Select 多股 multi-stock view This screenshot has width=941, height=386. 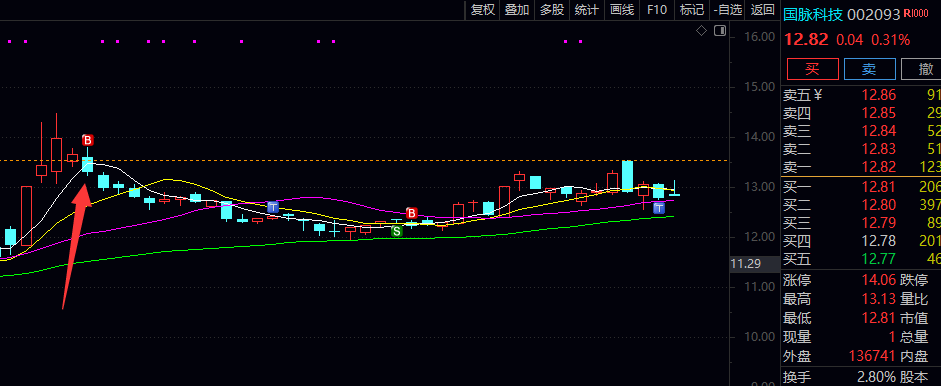tap(552, 9)
